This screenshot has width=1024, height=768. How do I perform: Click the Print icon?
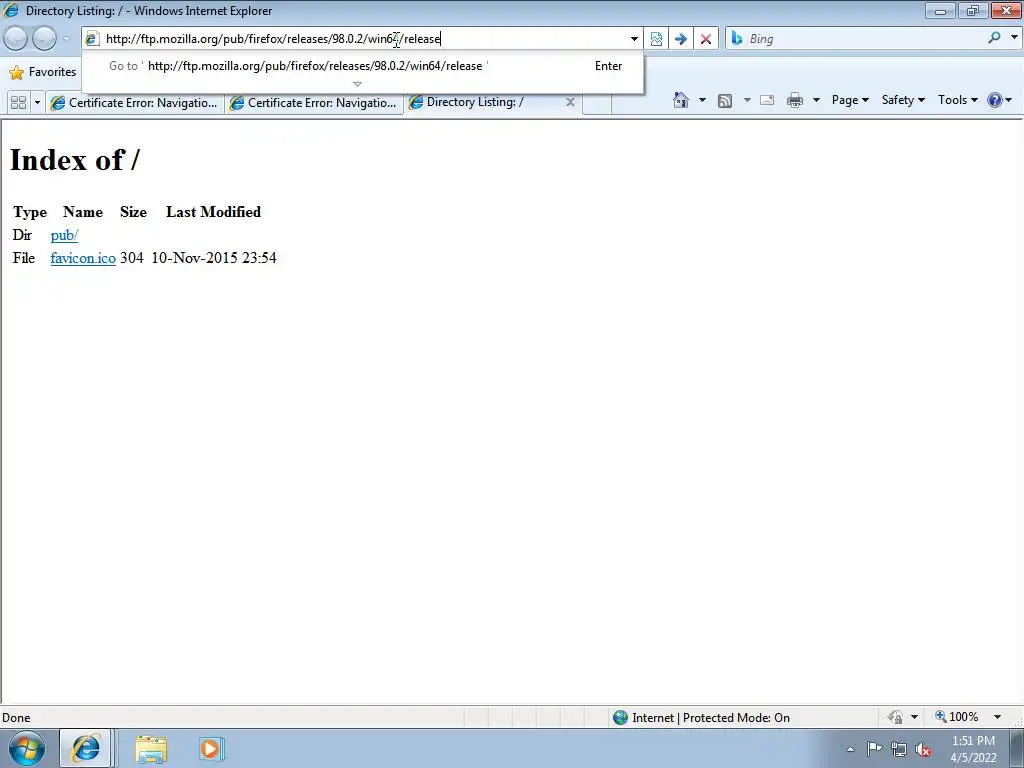pos(795,100)
